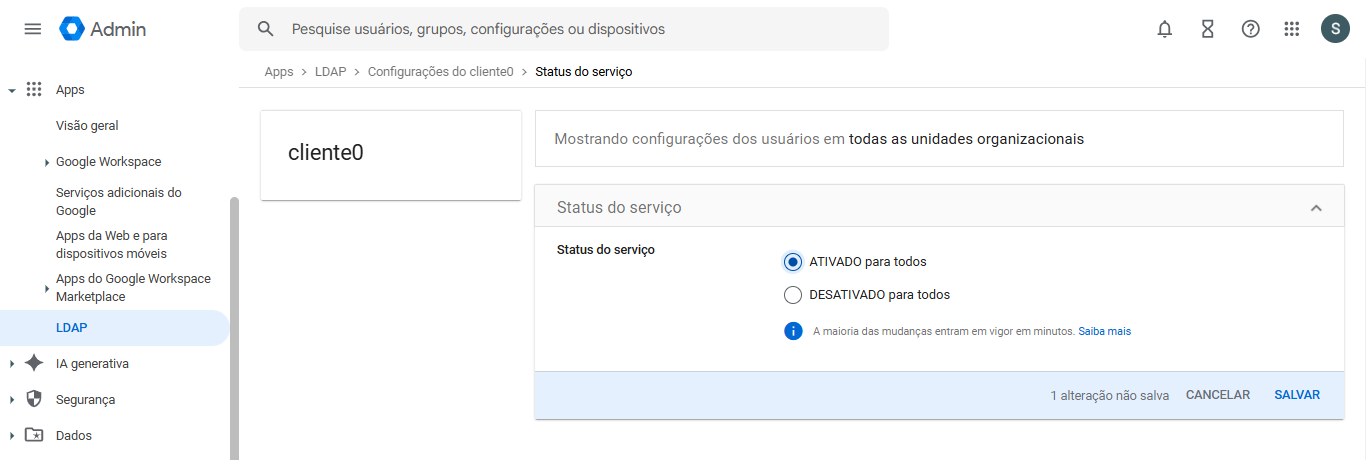Open the help question mark icon
The height and width of the screenshot is (460, 1366).
point(1251,29)
